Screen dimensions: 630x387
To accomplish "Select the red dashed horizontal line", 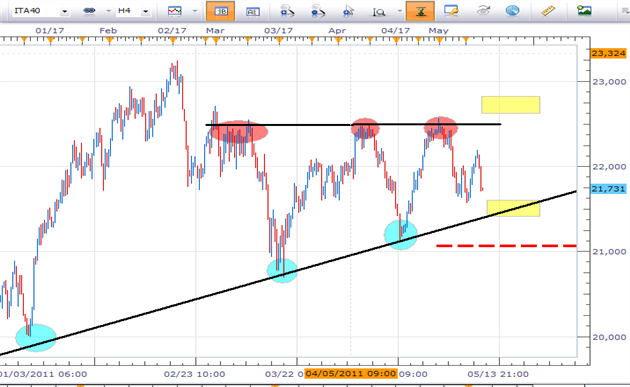I will (506, 245).
